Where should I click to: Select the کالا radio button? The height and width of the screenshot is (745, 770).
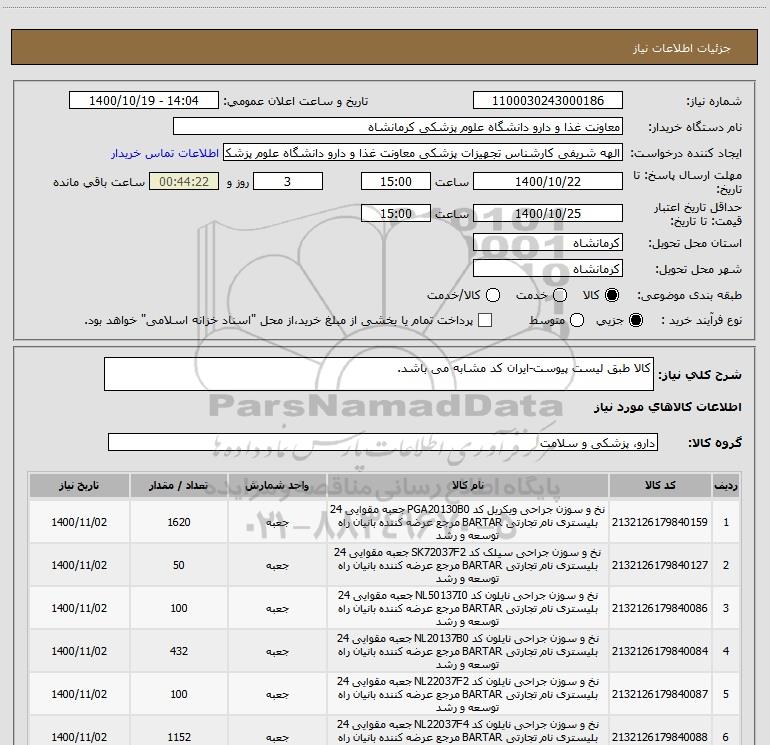click(x=612, y=295)
